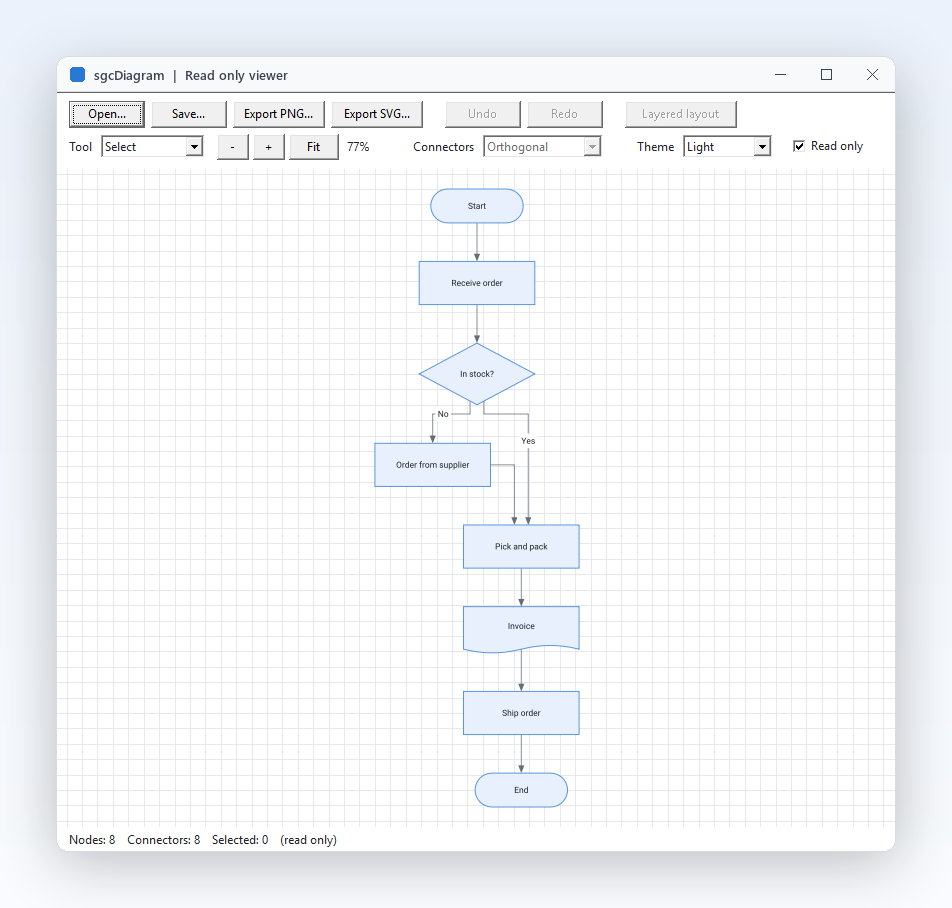Click the Open... button

pos(107,114)
